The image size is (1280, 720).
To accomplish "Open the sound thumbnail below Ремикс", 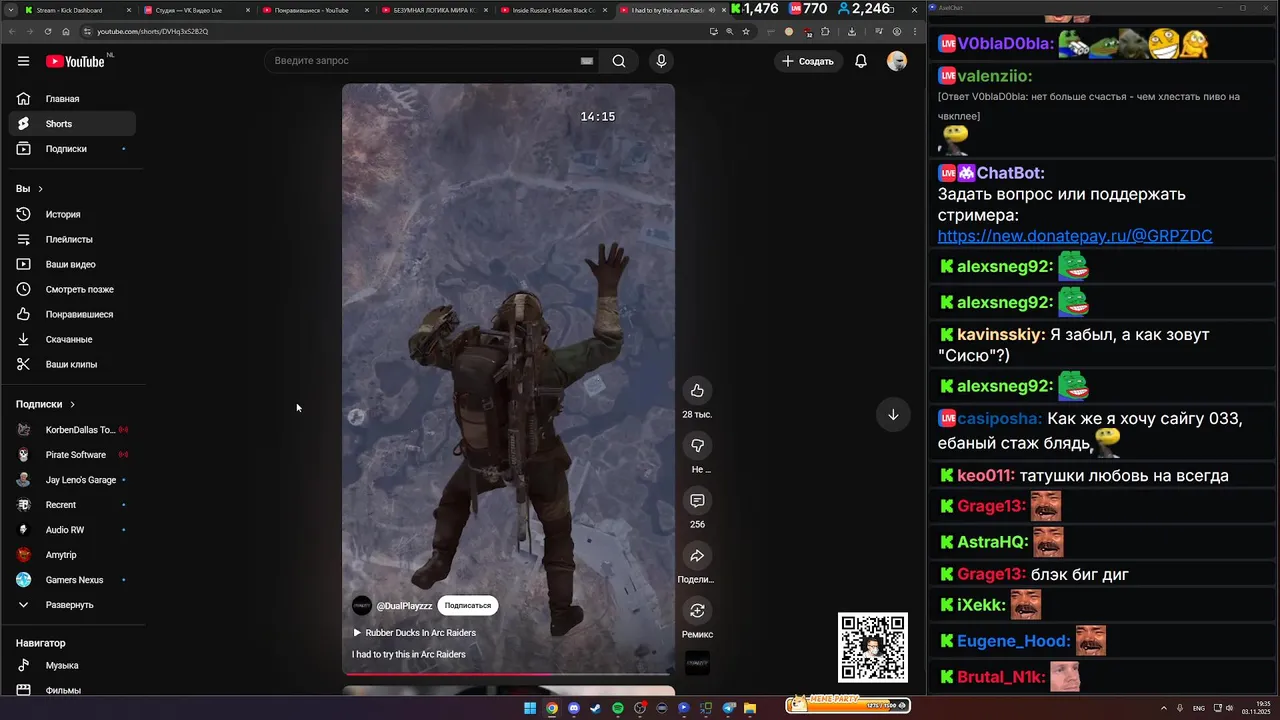I will [697, 663].
